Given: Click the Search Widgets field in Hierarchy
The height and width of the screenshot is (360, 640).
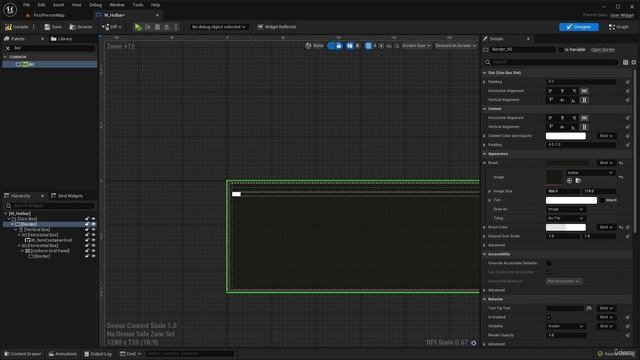Looking at the screenshot, I should (50, 206).
